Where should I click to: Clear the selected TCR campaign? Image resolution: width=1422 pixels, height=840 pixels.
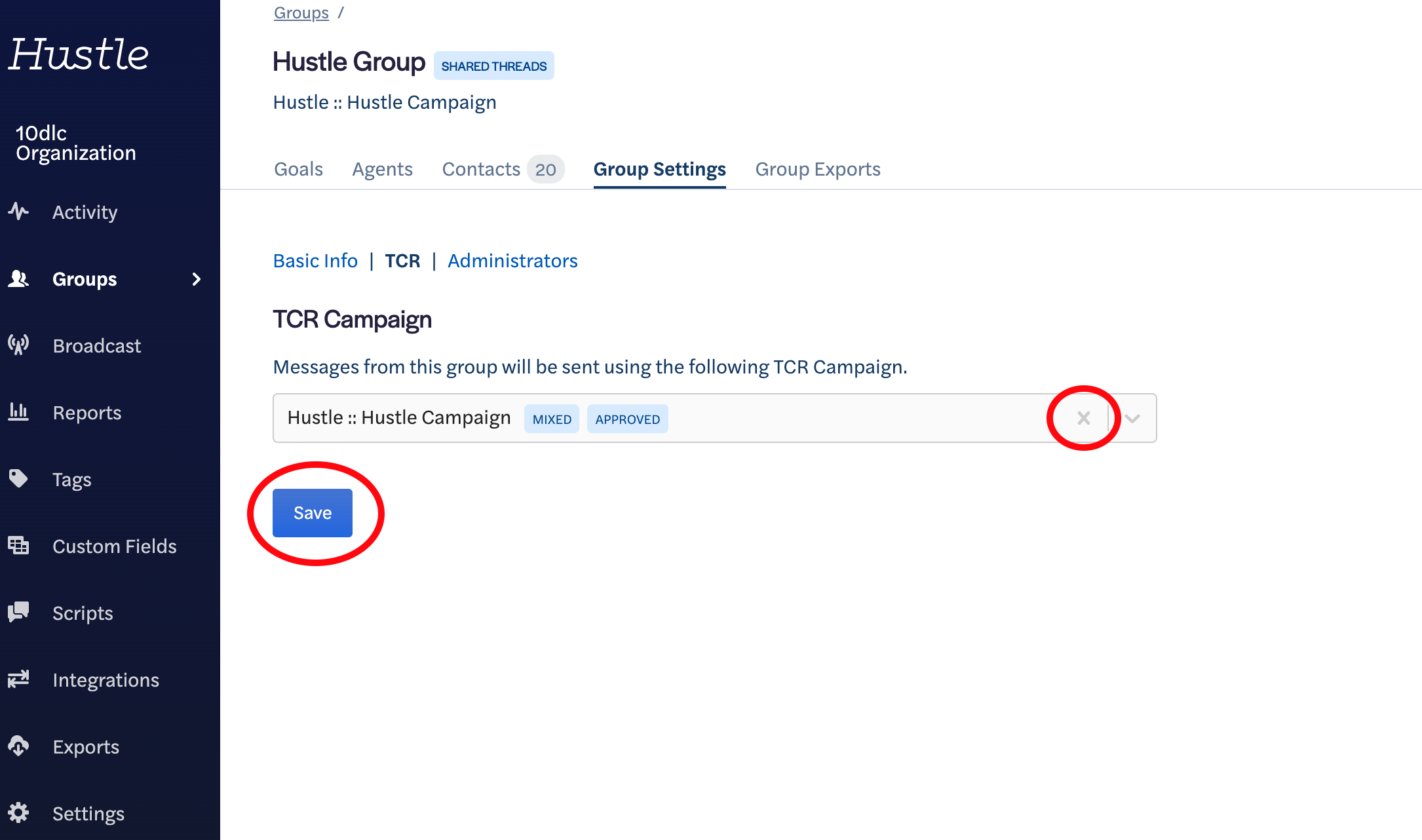[x=1084, y=418]
